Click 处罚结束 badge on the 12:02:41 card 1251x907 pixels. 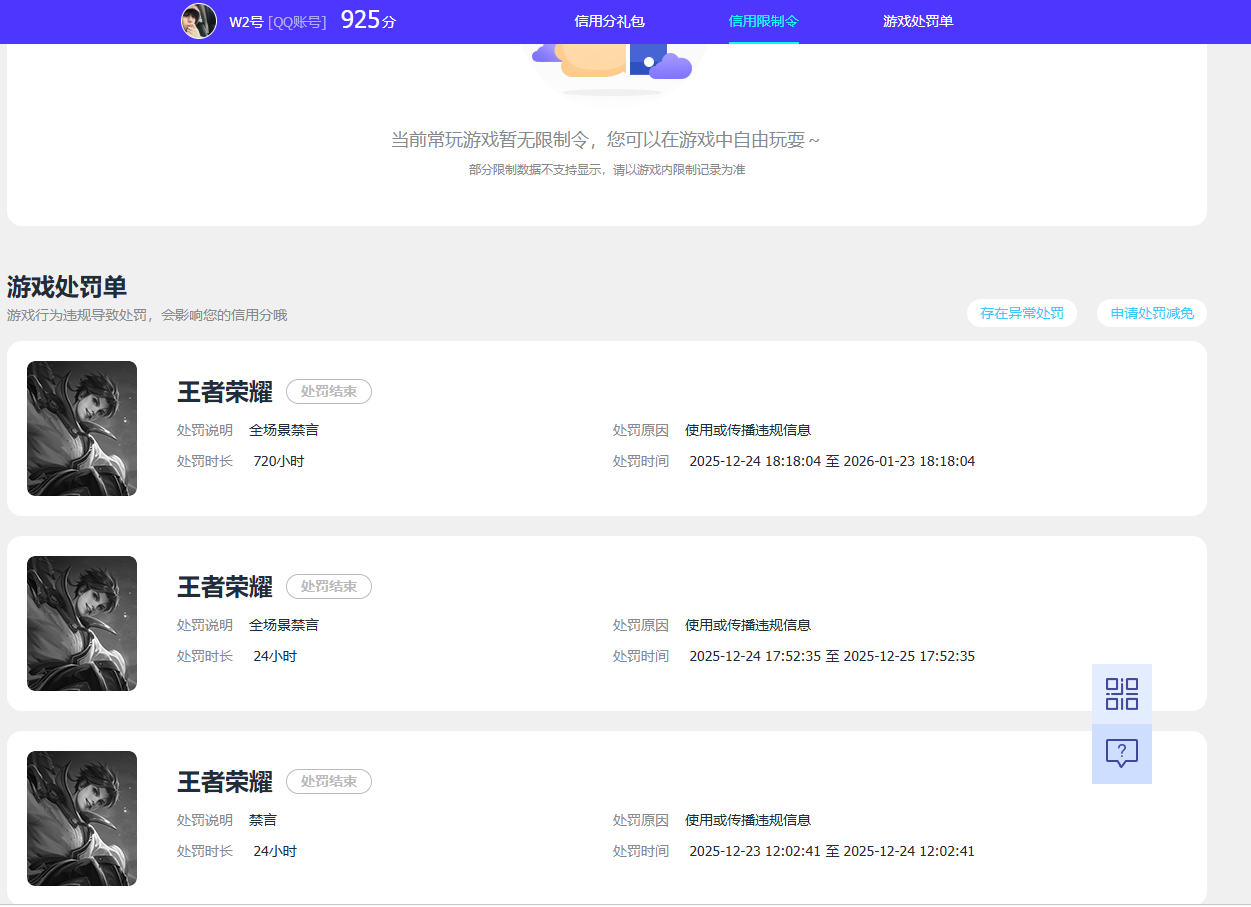pos(329,781)
